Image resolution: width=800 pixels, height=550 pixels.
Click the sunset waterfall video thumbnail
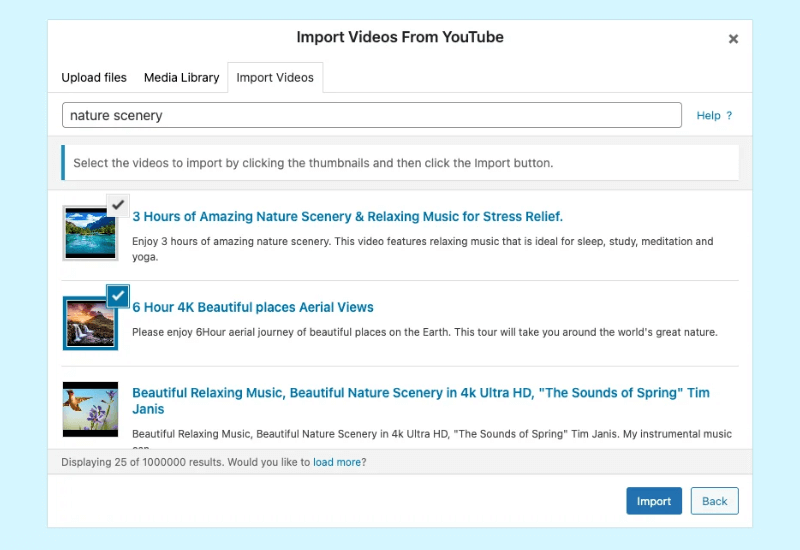pyautogui.click(x=90, y=323)
